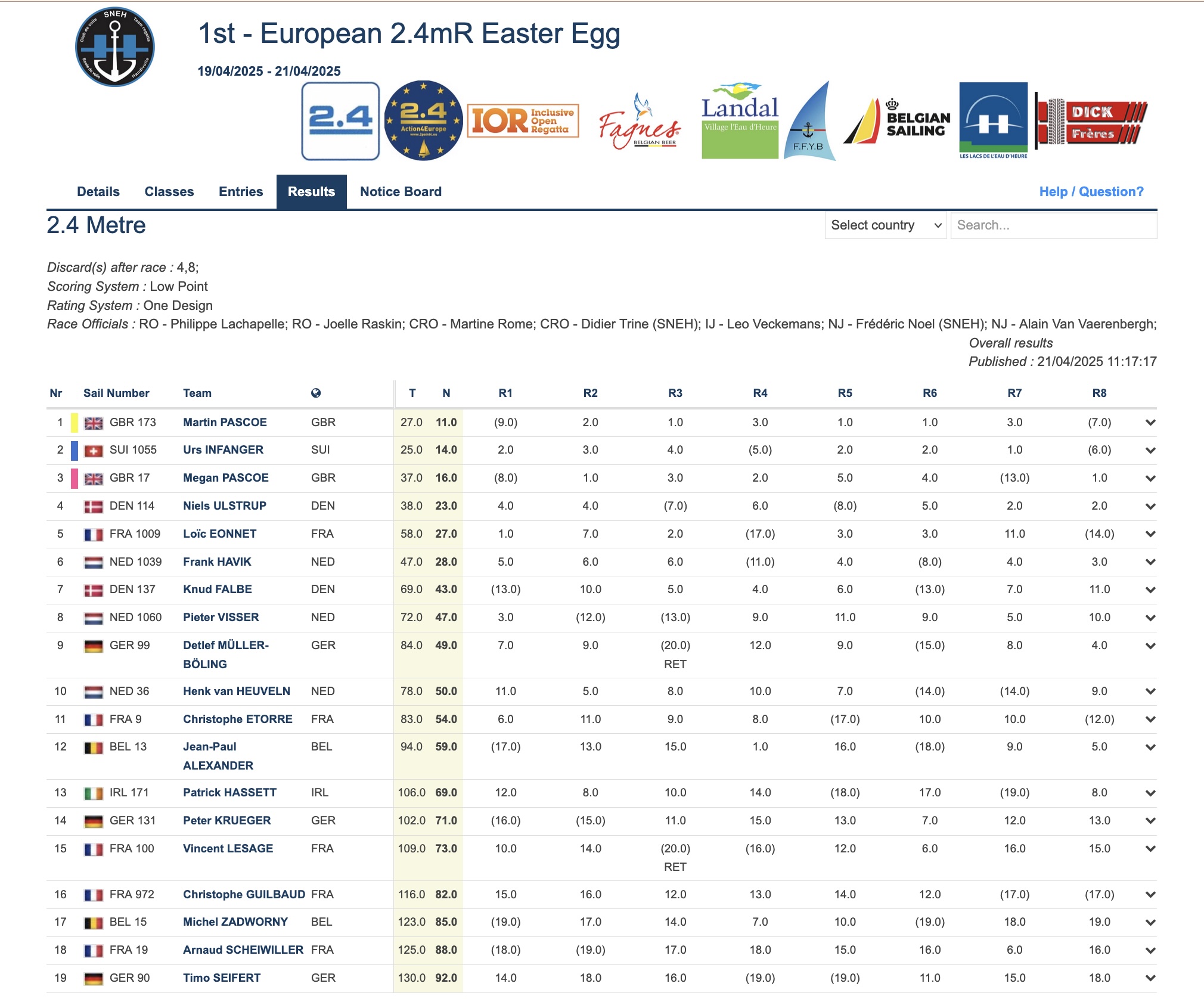Open the IOR Inclusive Open Regatta logo
The image size is (1204, 1005).
523,121
